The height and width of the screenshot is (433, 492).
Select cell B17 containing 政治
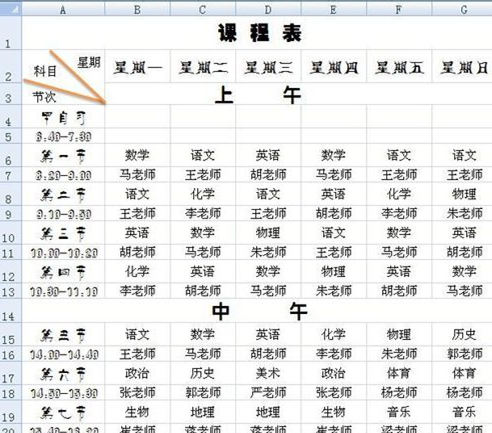click(137, 373)
